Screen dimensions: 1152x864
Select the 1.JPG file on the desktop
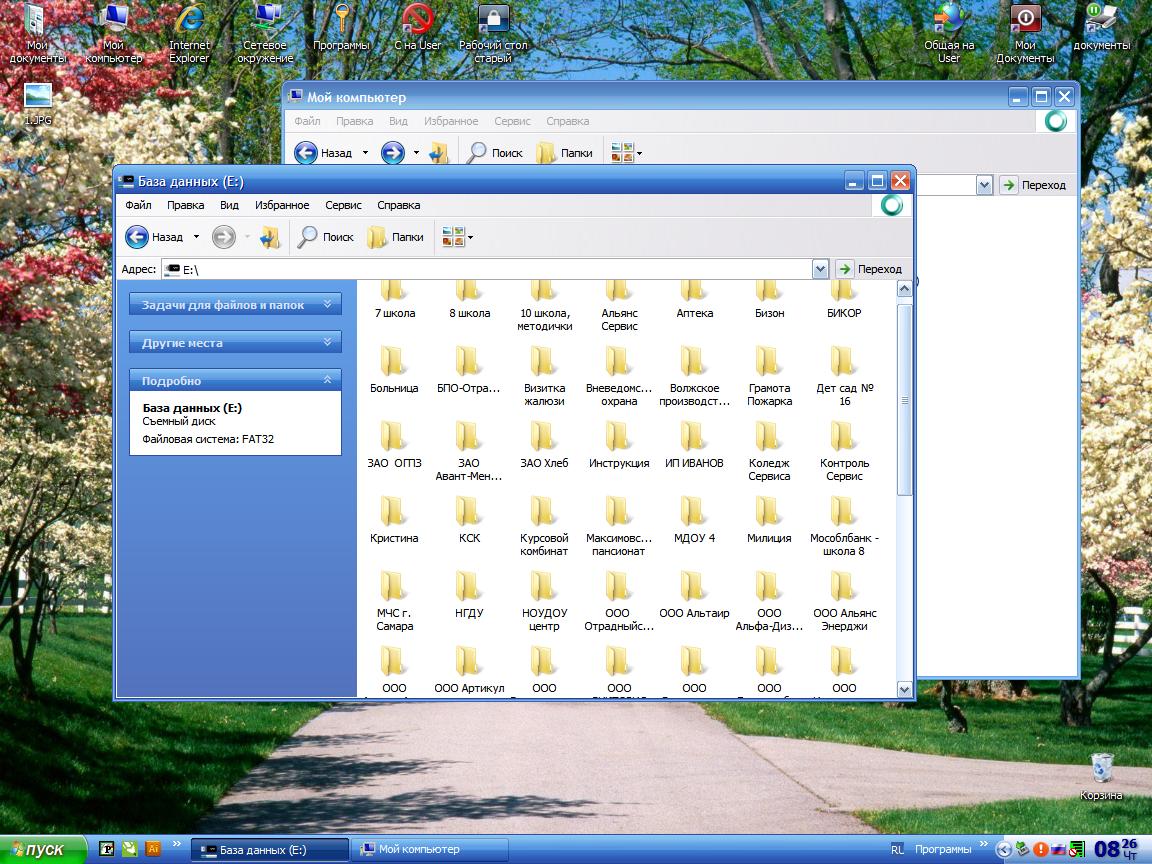38,98
